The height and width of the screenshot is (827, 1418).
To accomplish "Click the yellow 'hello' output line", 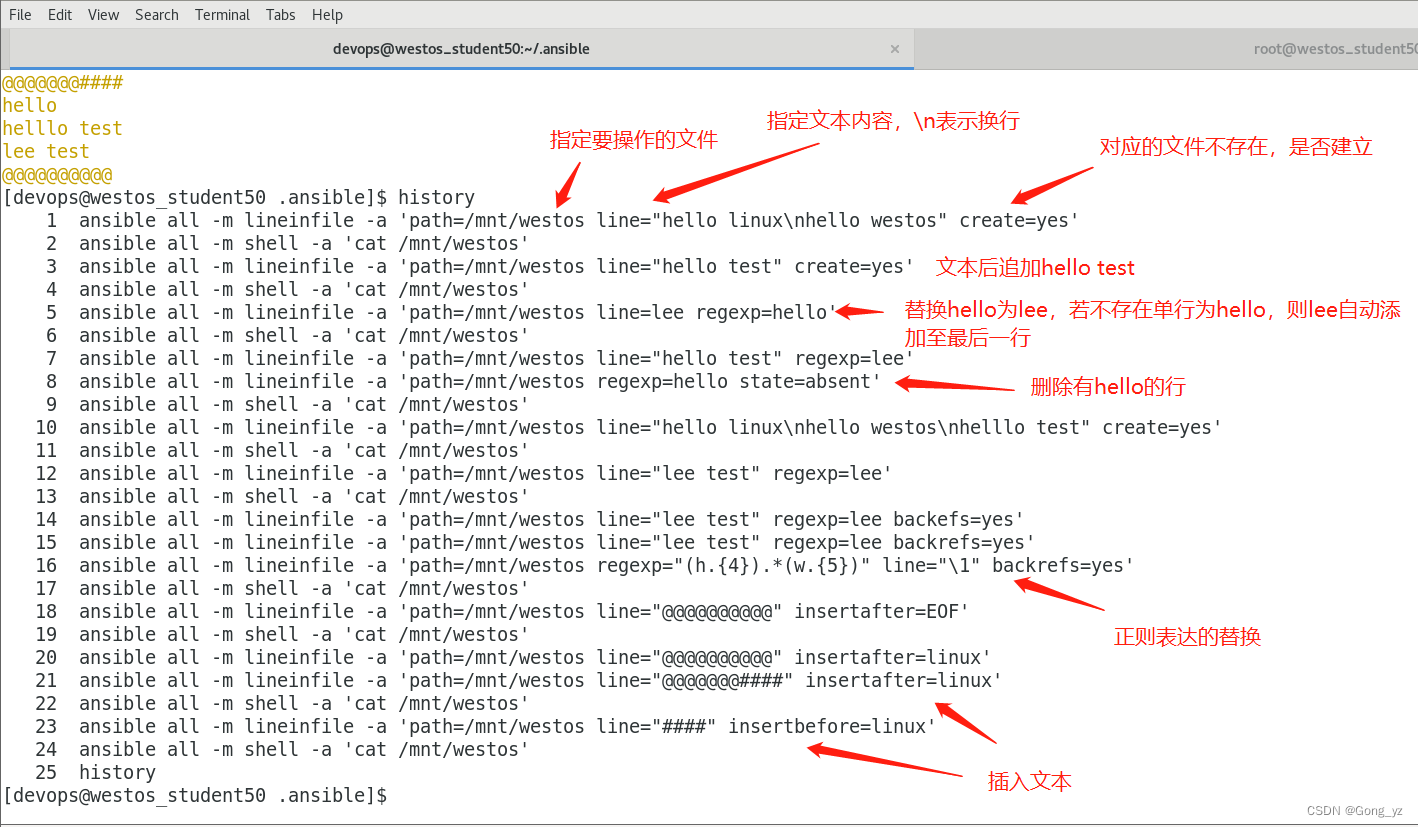I will (30, 105).
